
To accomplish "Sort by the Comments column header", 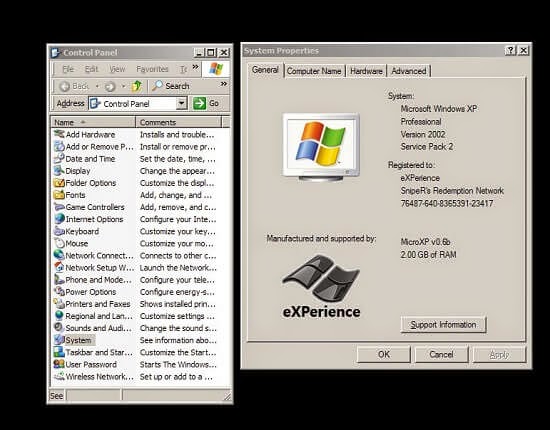I will pyautogui.click(x=179, y=122).
